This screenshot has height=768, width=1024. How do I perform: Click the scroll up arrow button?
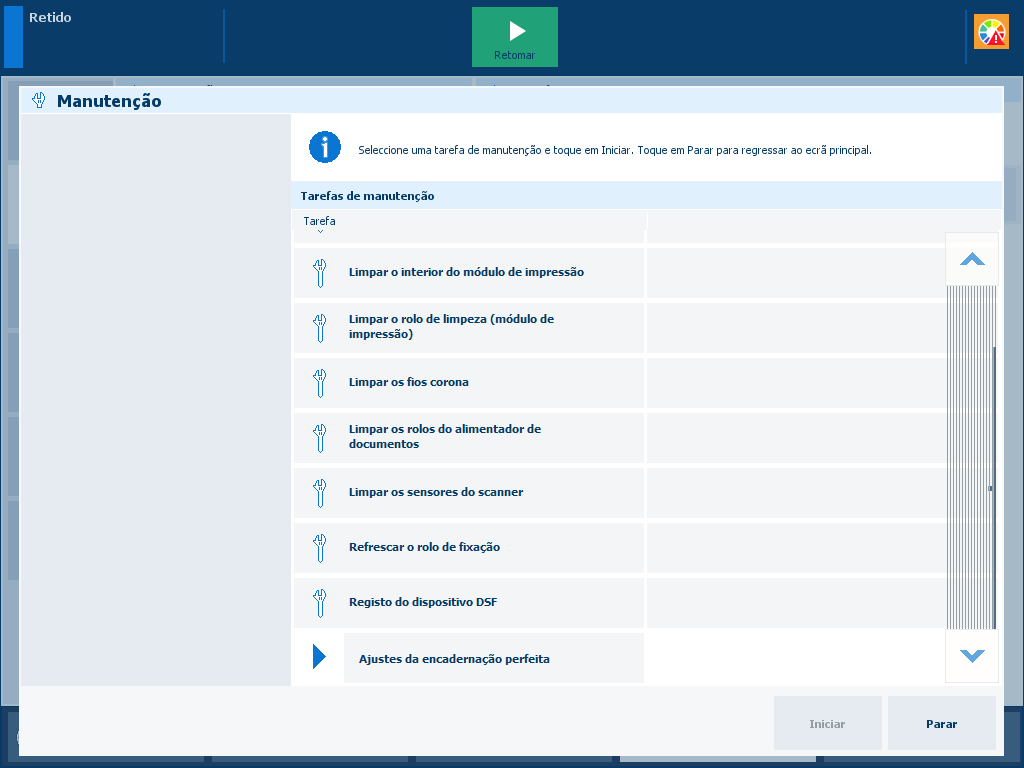[972, 259]
